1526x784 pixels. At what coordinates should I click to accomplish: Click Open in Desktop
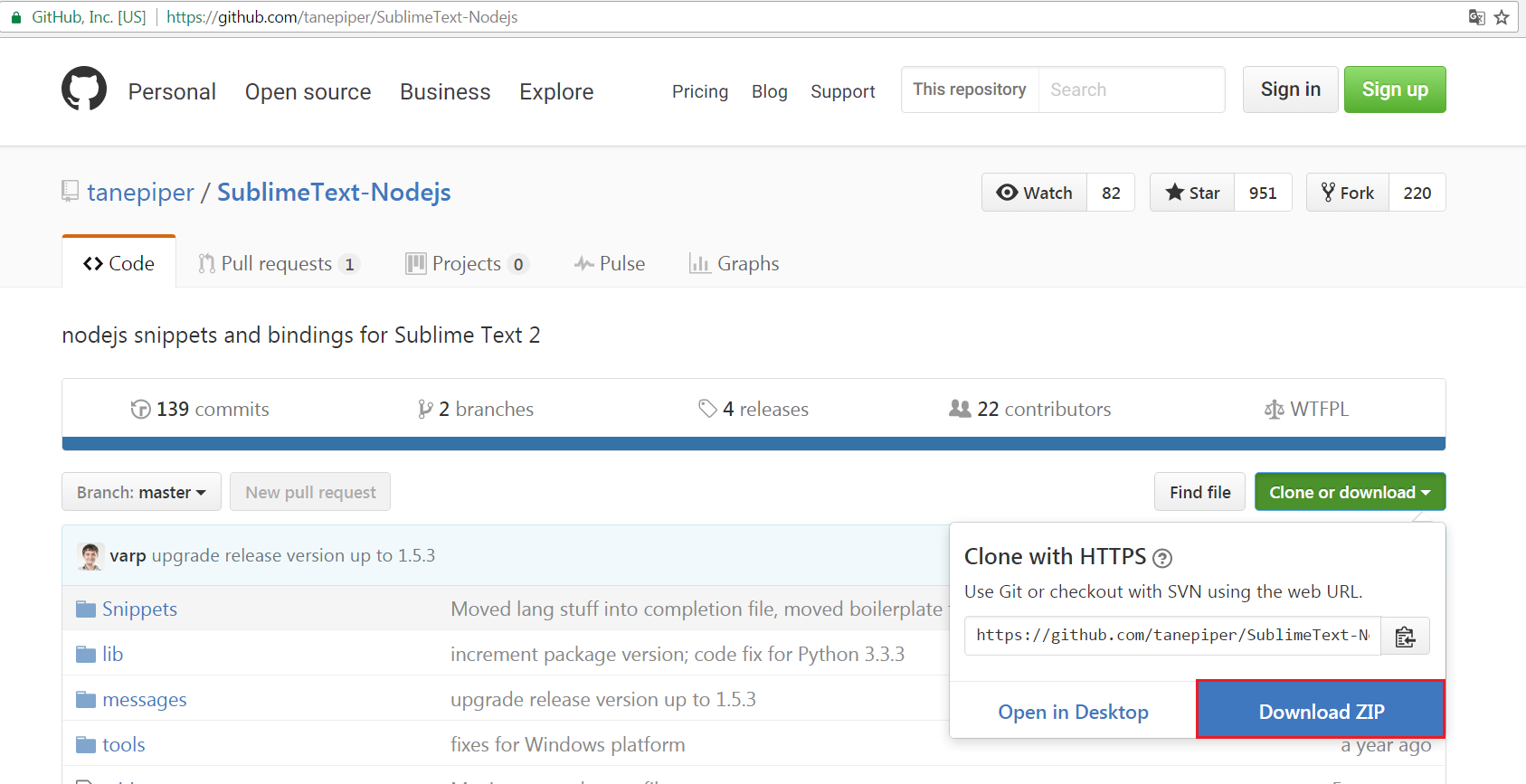point(1073,712)
